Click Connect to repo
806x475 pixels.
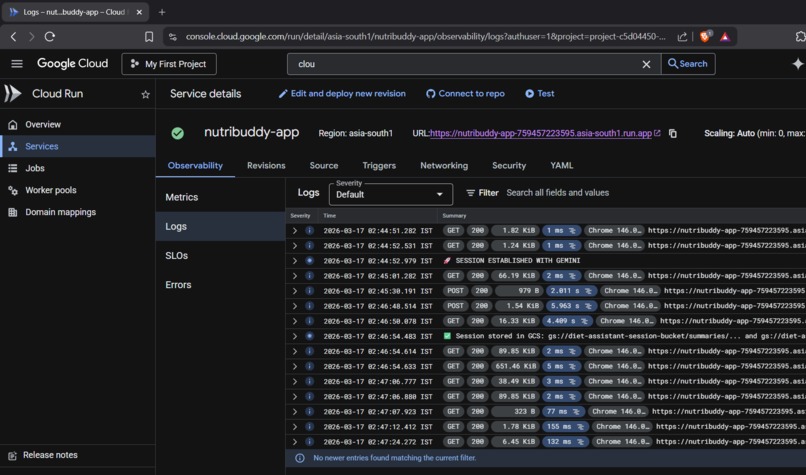pyautogui.click(x=465, y=94)
